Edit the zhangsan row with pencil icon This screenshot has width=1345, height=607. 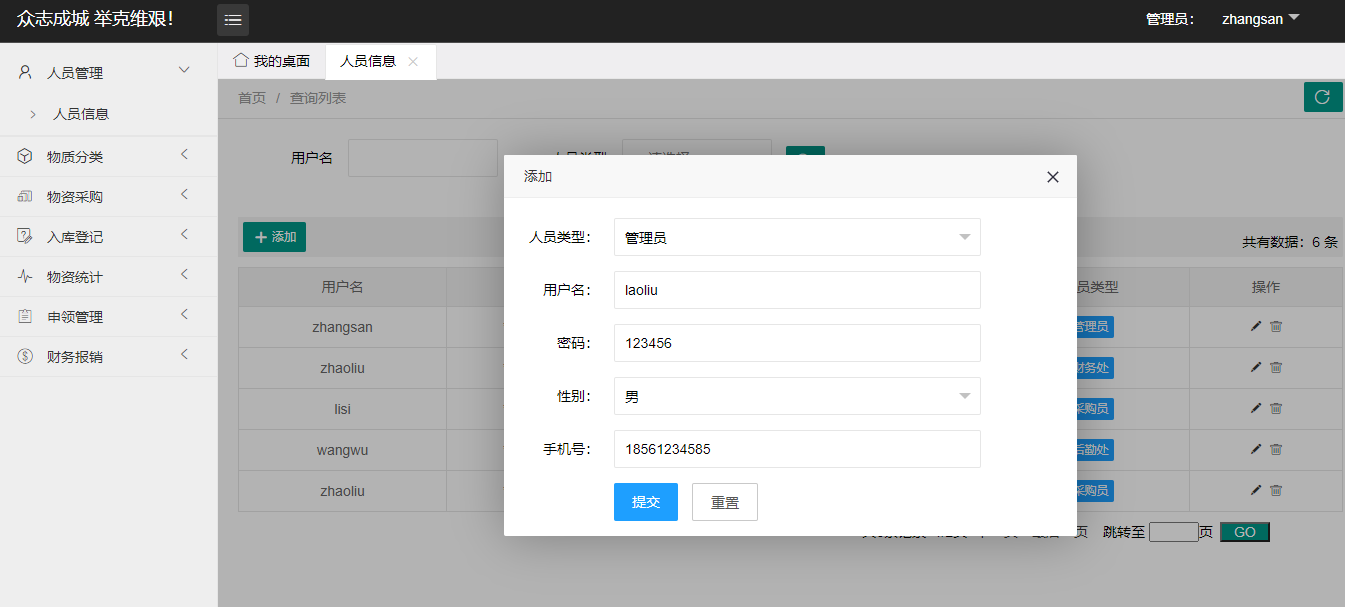point(1256,326)
